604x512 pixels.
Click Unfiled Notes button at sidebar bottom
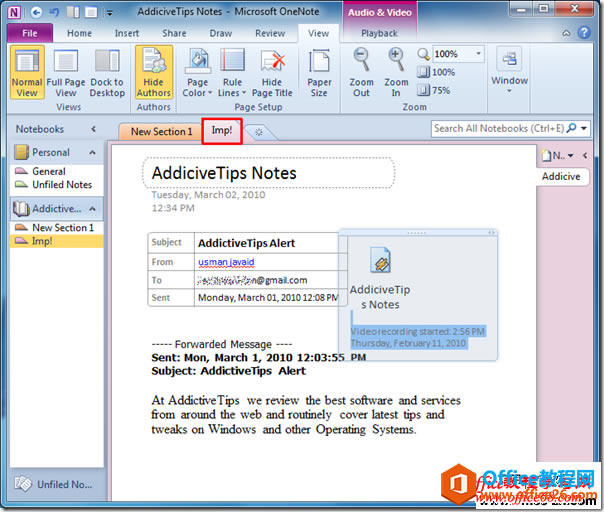[x=54, y=484]
